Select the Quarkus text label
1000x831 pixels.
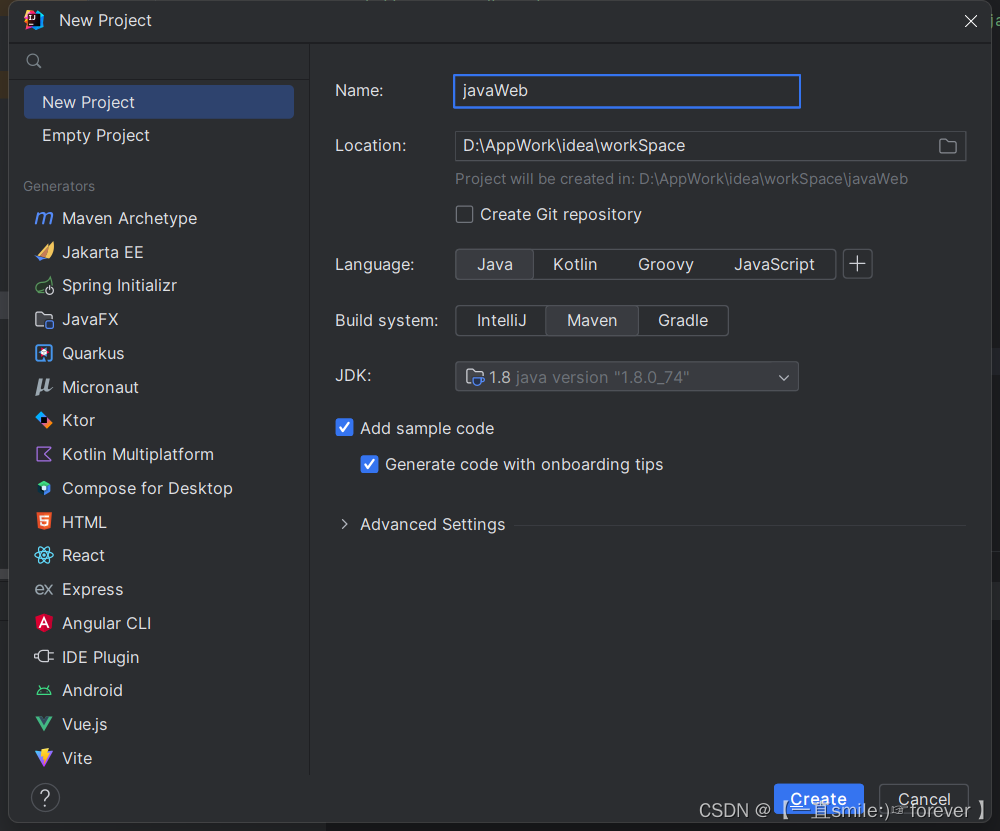pyautogui.click(x=93, y=353)
